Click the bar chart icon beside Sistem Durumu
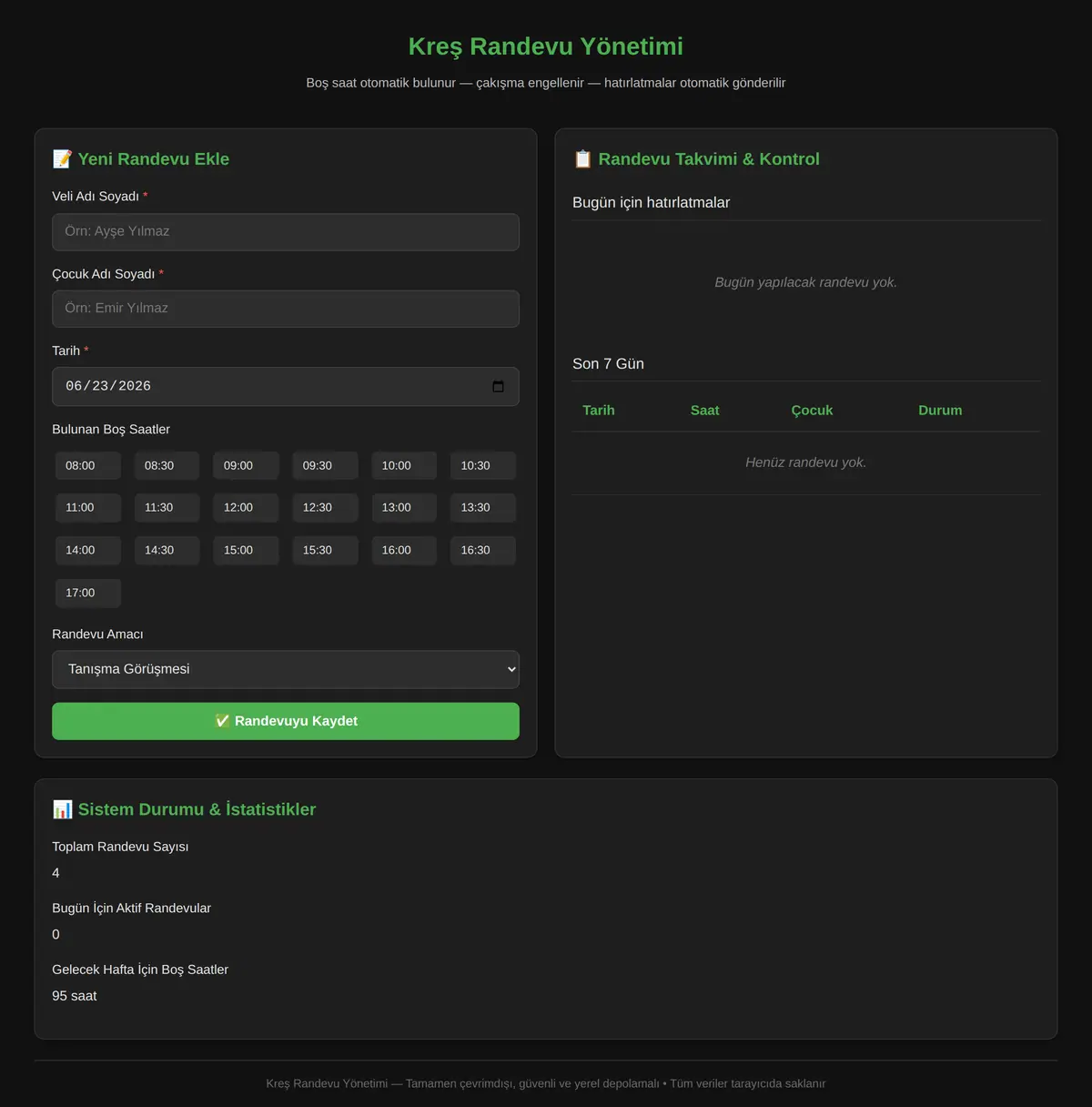The height and width of the screenshot is (1107, 1092). click(x=62, y=809)
